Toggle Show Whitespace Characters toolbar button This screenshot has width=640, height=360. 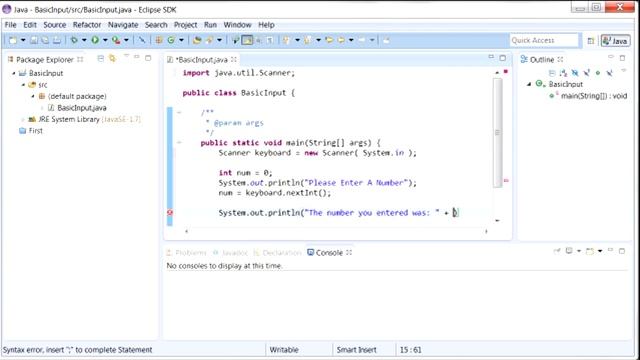pyautogui.click(x=270, y=40)
